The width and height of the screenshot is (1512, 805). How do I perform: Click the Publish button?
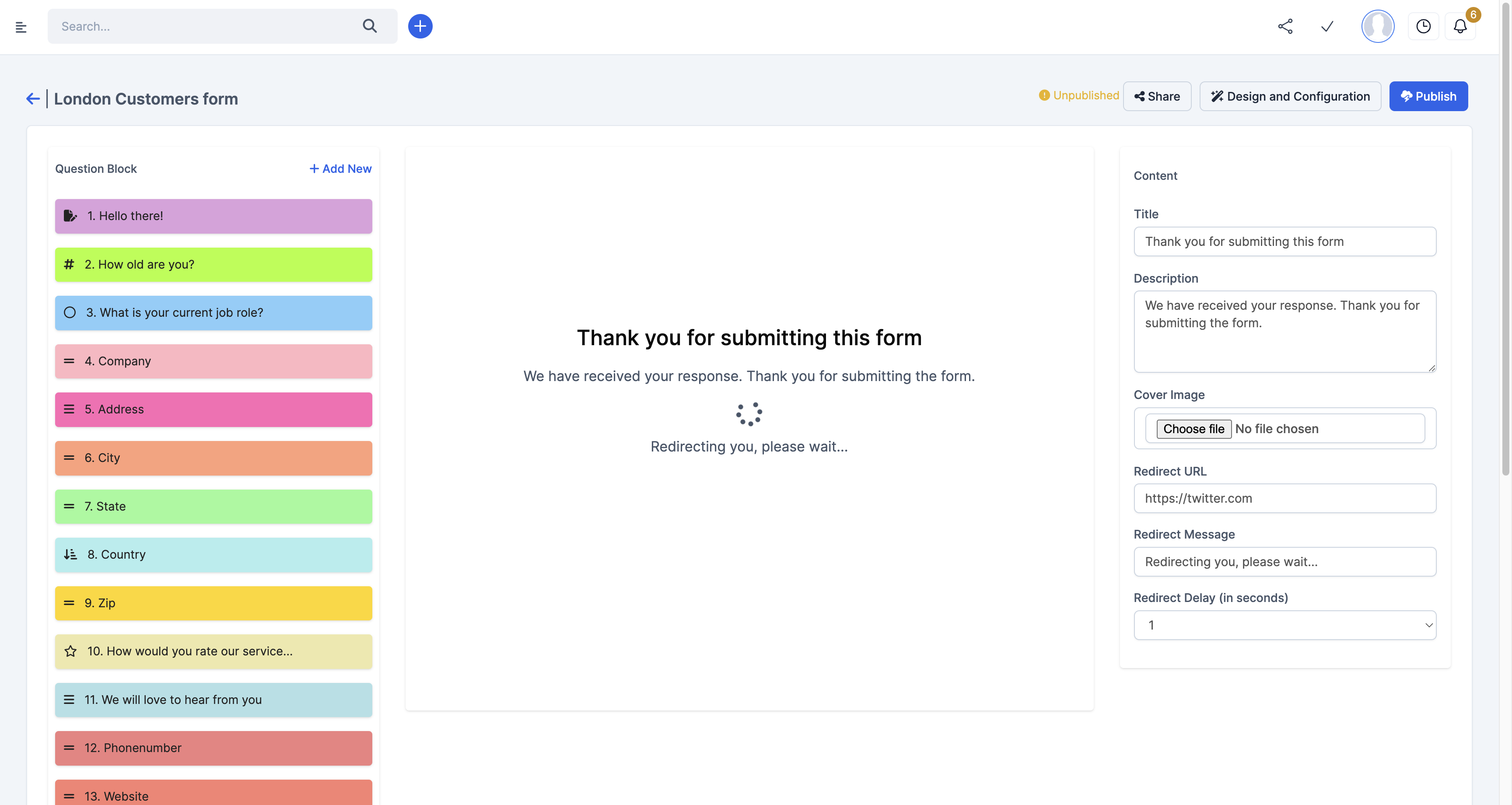point(1428,96)
